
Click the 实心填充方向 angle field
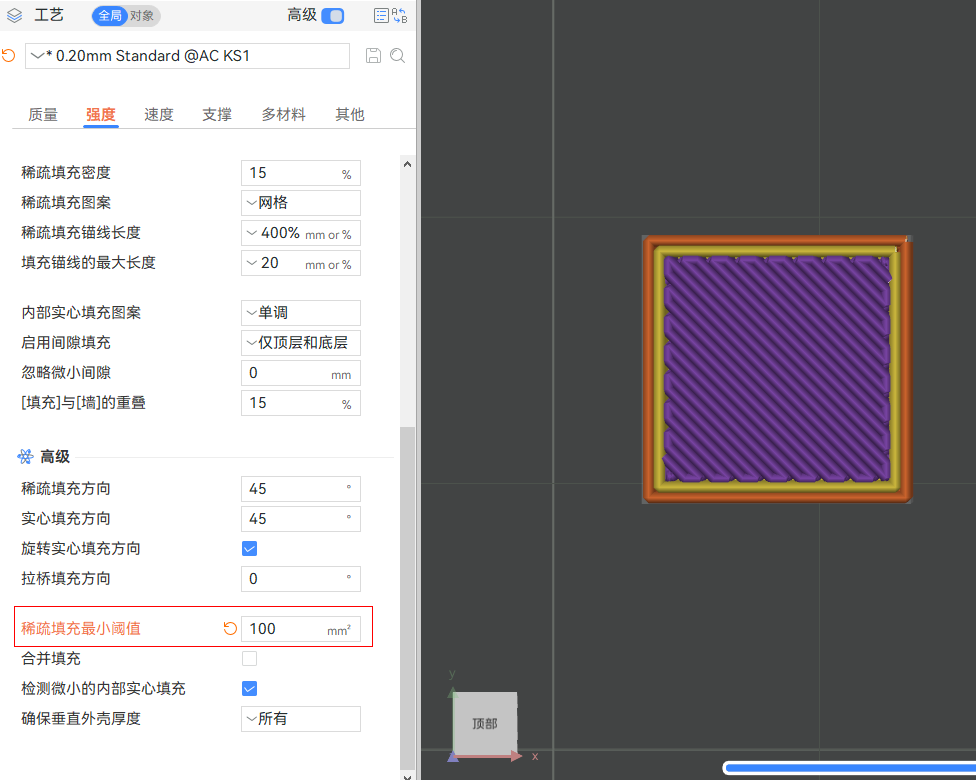(x=301, y=519)
